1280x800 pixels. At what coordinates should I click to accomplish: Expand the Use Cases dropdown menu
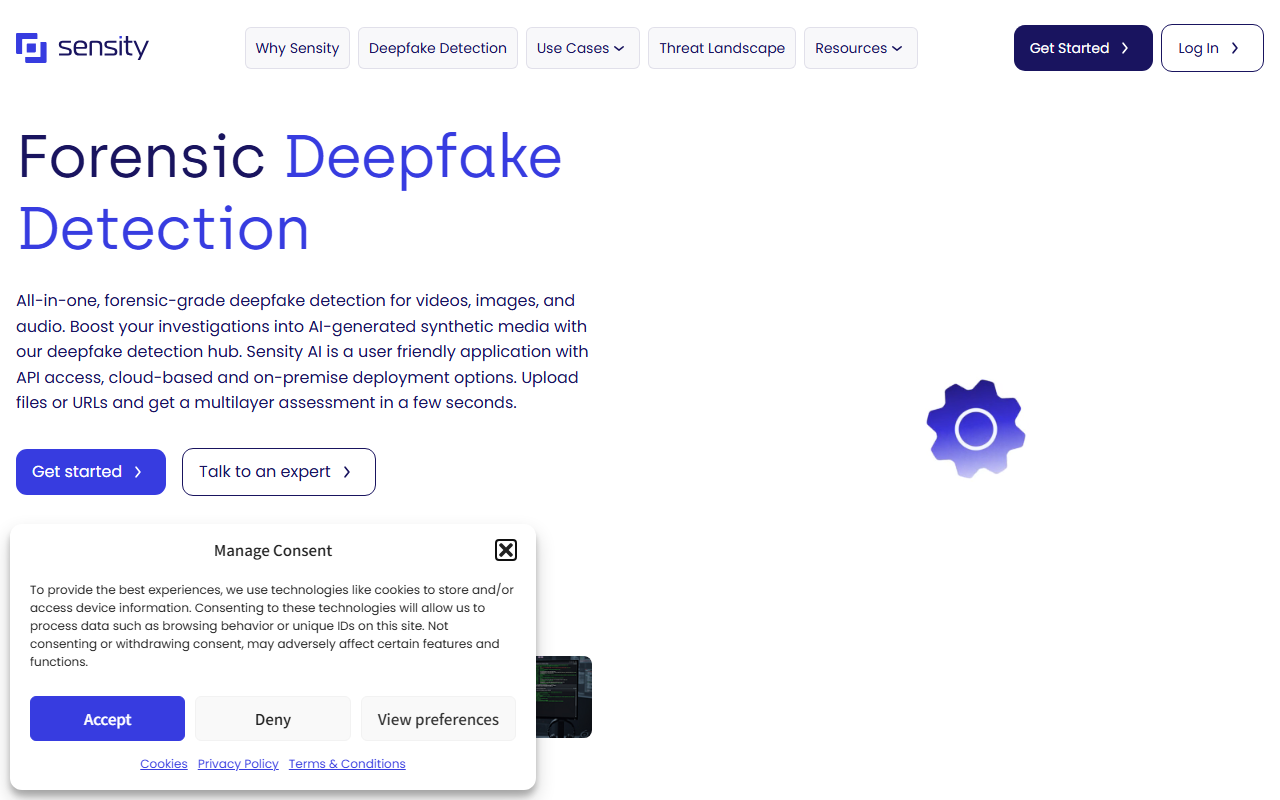coord(583,48)
